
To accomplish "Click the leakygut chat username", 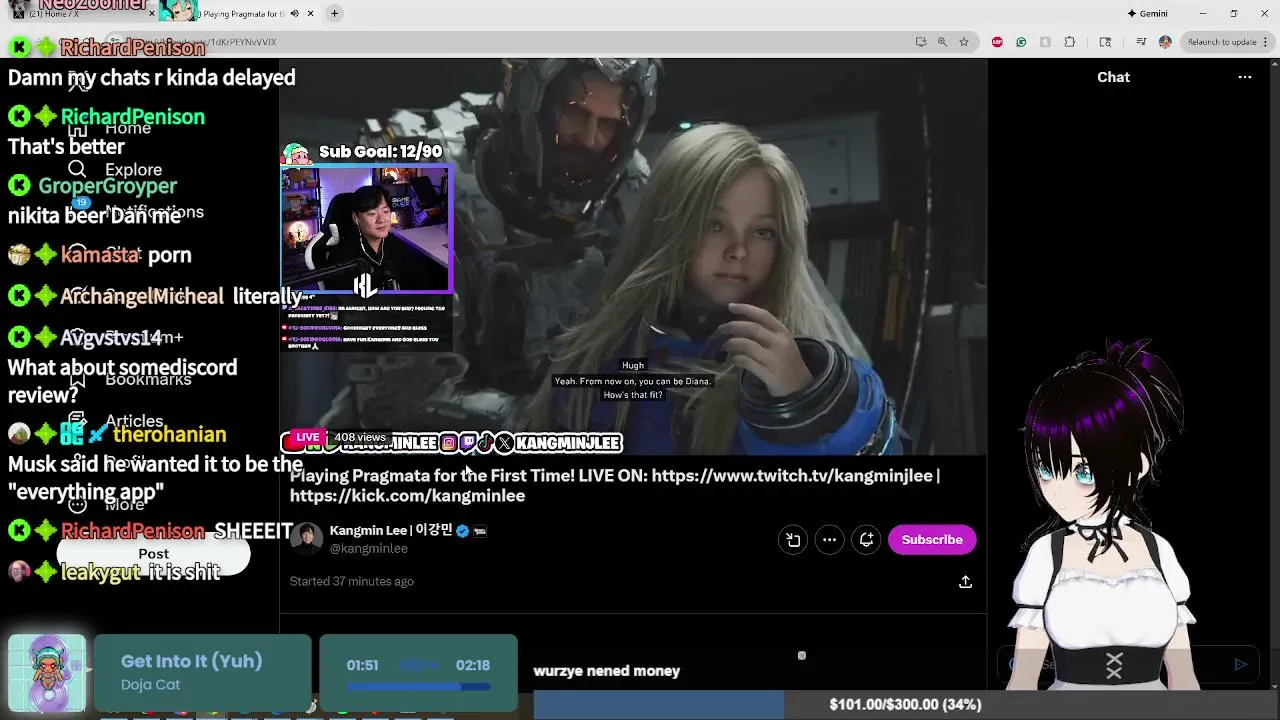I will [x=100, y=573].
